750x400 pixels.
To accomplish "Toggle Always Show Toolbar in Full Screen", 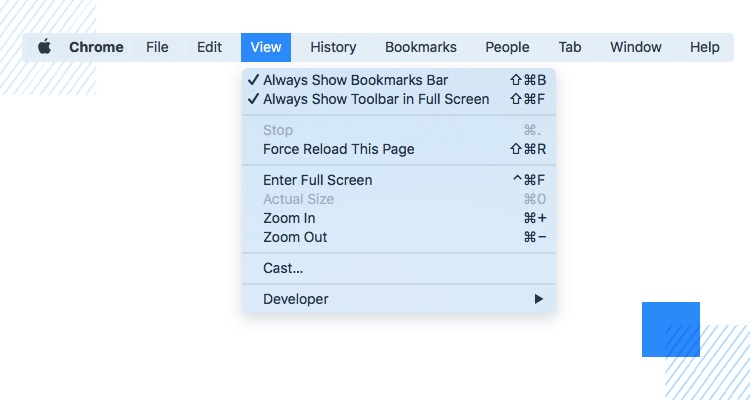I will coord(399,99).
